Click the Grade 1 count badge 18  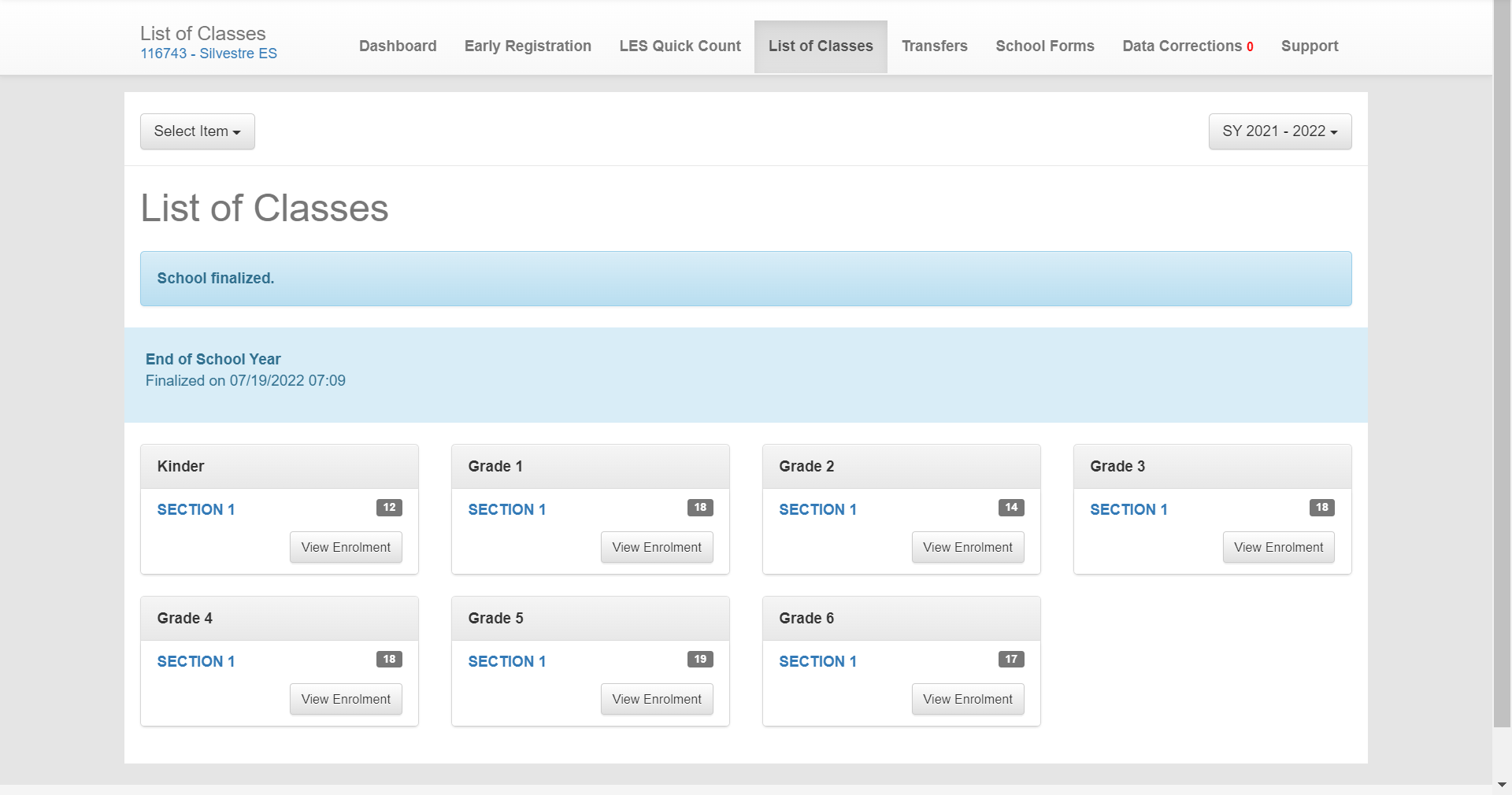click(x=700, y=508)
